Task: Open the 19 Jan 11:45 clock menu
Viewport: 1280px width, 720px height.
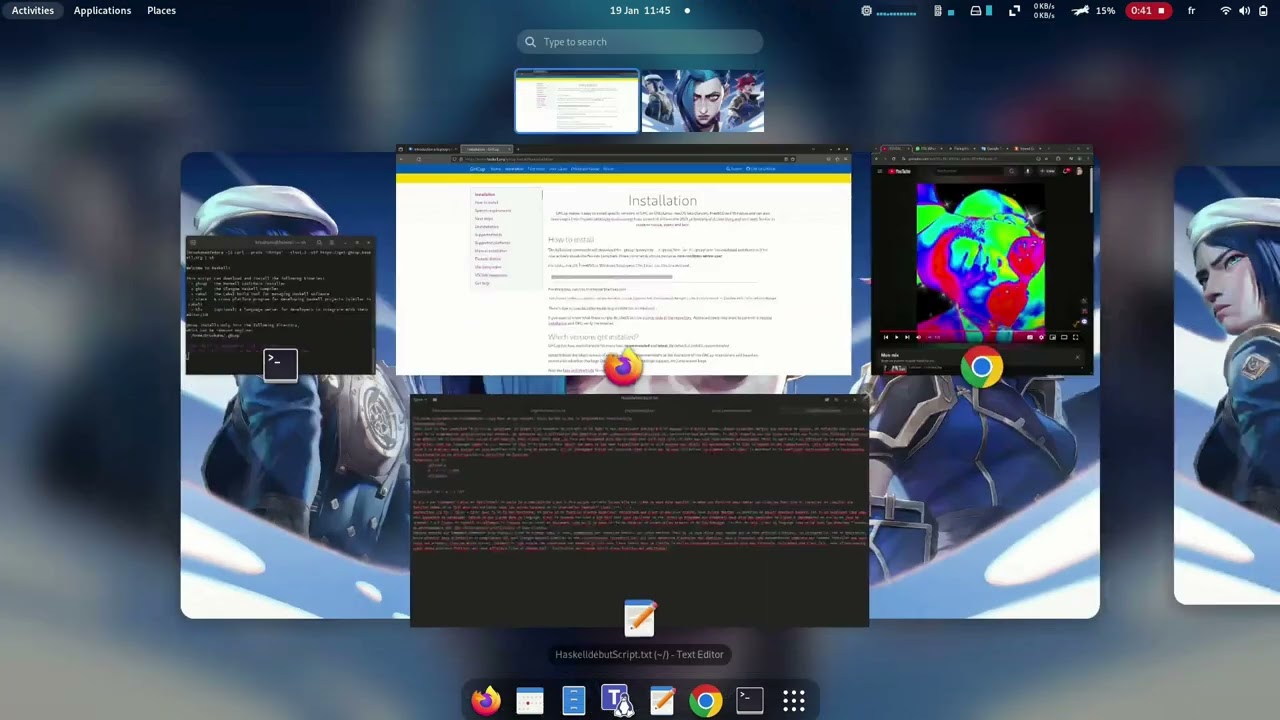Action: point(640,11)
